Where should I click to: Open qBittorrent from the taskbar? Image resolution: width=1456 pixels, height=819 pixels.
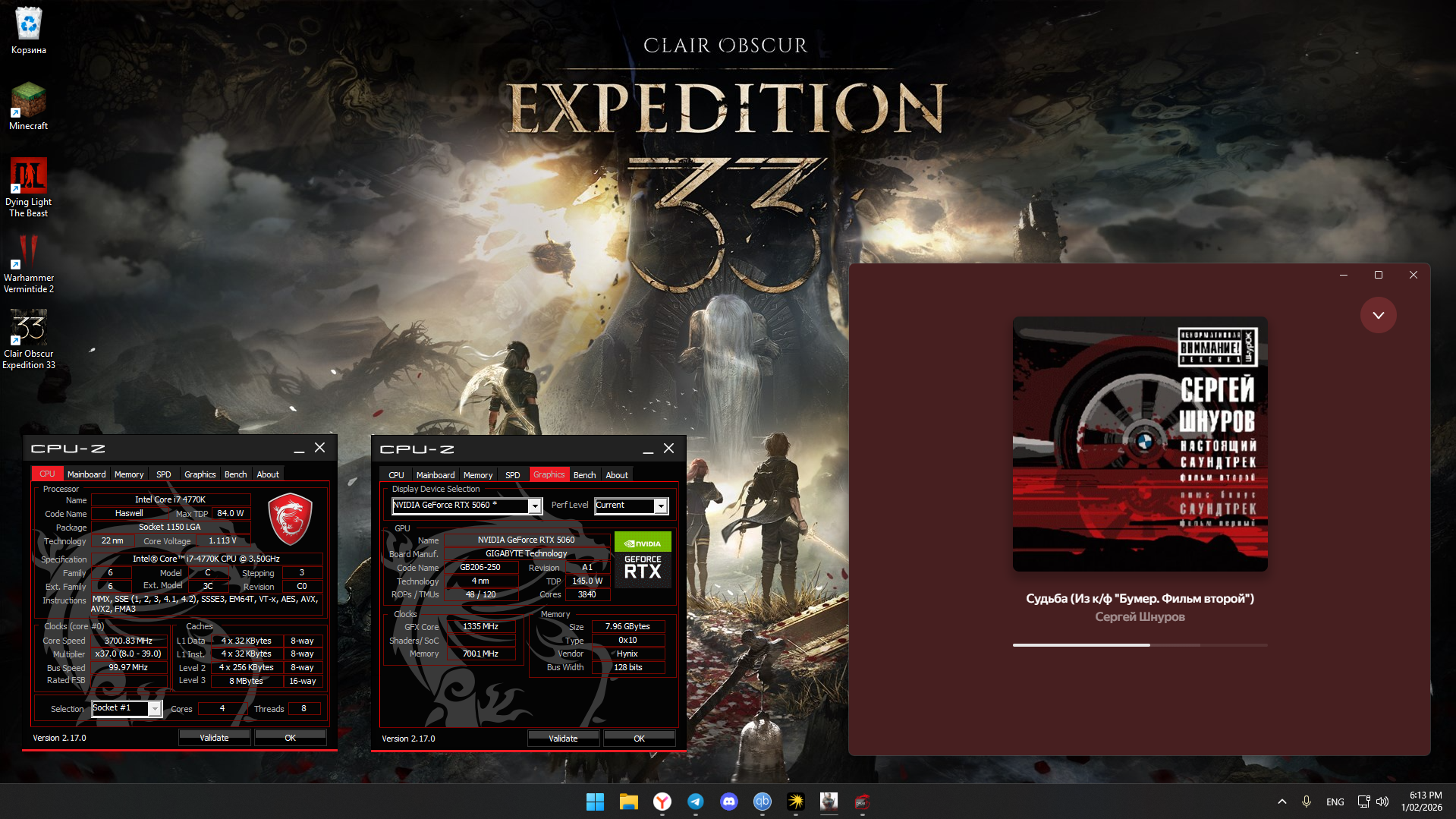762,802
